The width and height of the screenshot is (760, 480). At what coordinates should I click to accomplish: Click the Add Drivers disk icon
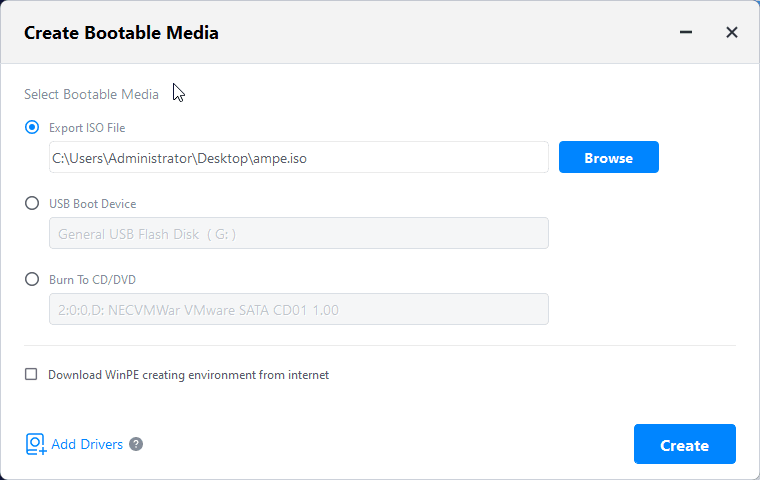pyautogui.click(x=36, y=444)
